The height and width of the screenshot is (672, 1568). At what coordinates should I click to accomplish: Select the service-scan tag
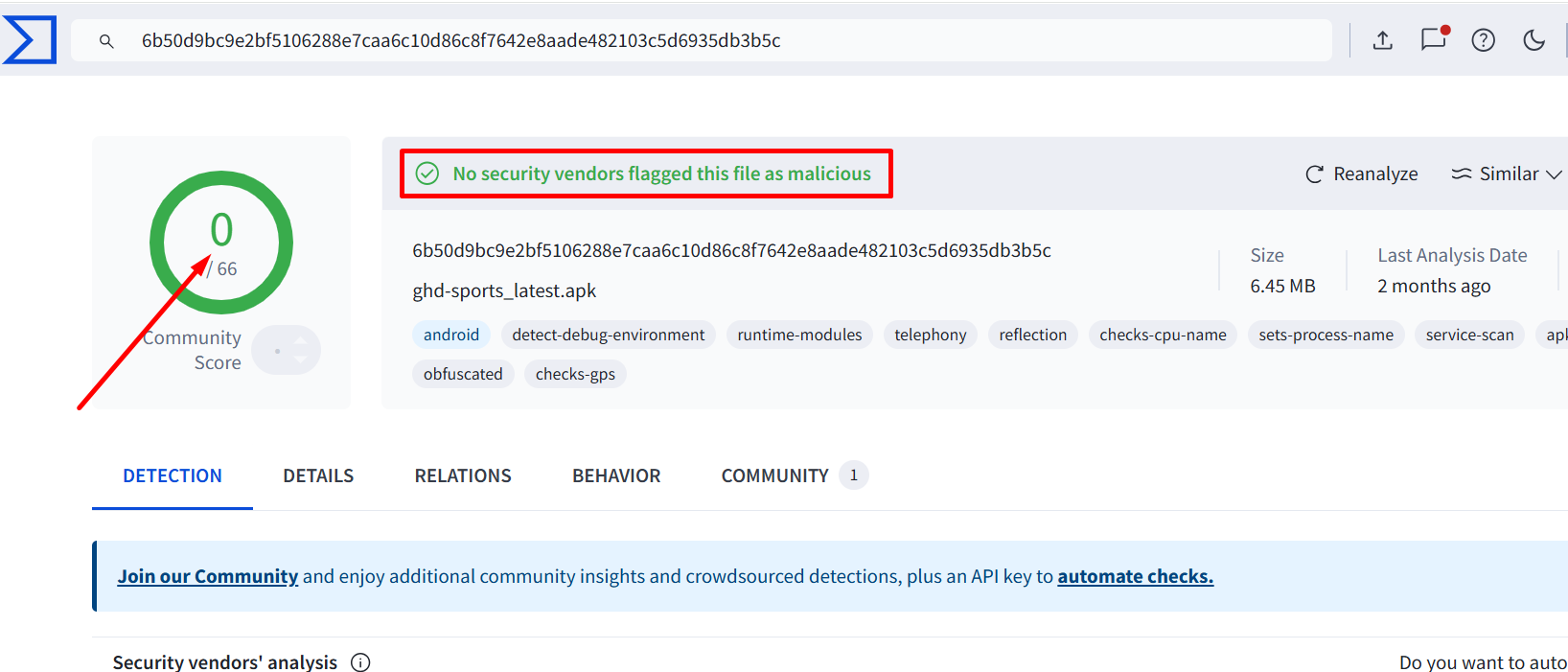point(1469,335)
